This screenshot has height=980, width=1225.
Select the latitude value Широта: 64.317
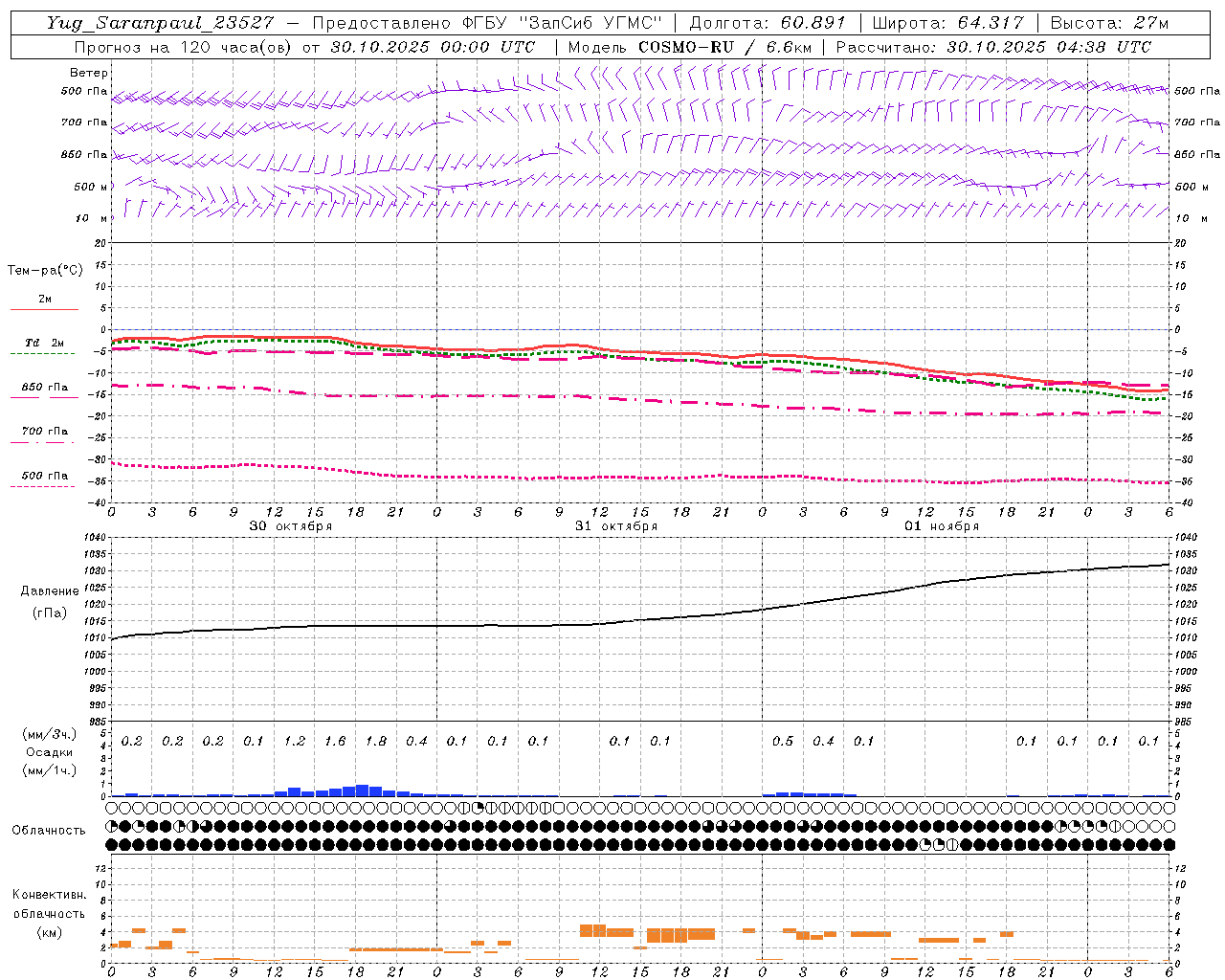click(x=947, y=23)
